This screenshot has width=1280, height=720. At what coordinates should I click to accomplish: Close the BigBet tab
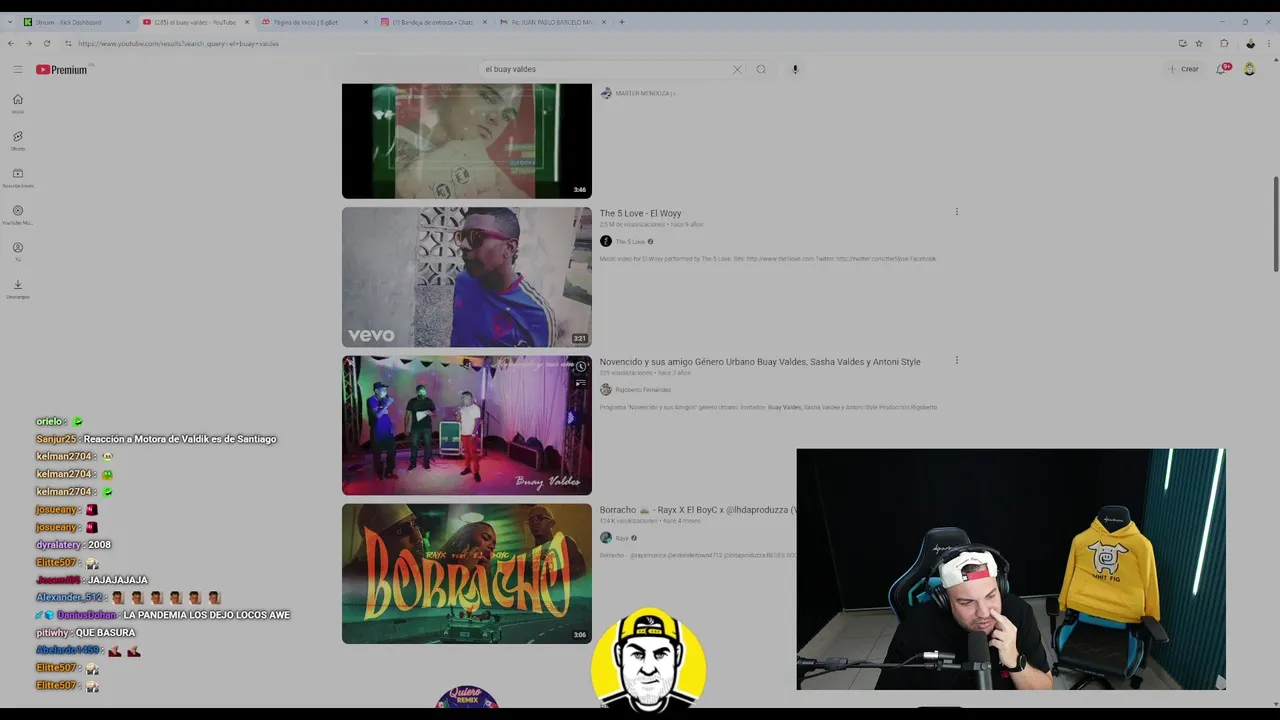(x=366, y=22)
